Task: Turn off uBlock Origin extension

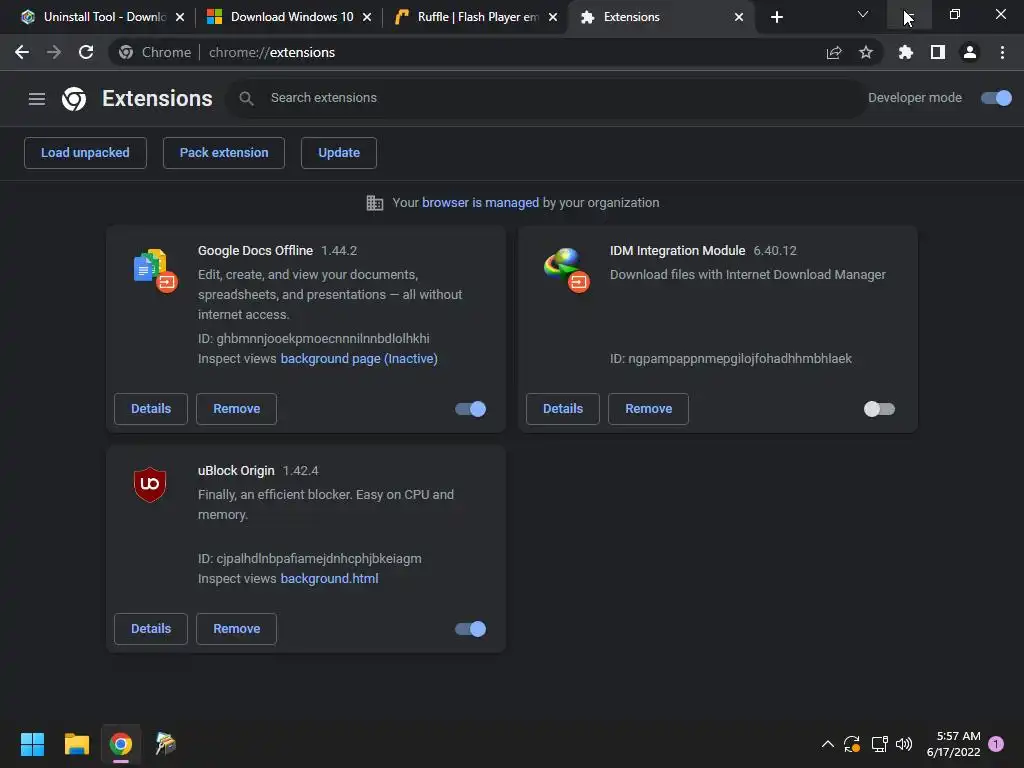Action: [x=470, y=629]
